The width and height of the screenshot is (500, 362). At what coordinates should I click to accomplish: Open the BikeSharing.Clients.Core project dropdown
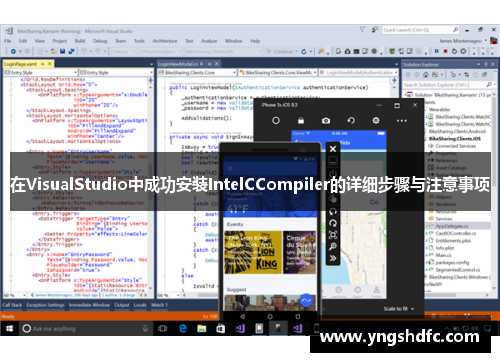(197, 72)
